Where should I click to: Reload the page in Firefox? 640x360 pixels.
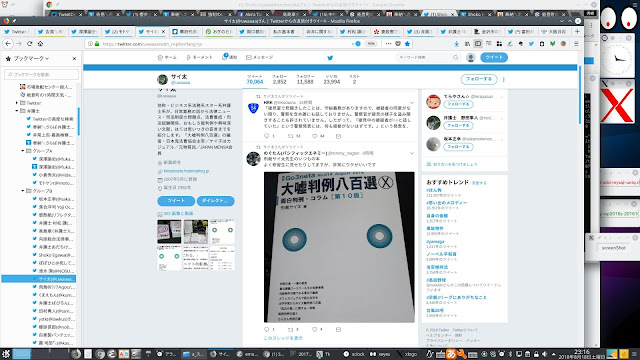[x=29, y=44]
